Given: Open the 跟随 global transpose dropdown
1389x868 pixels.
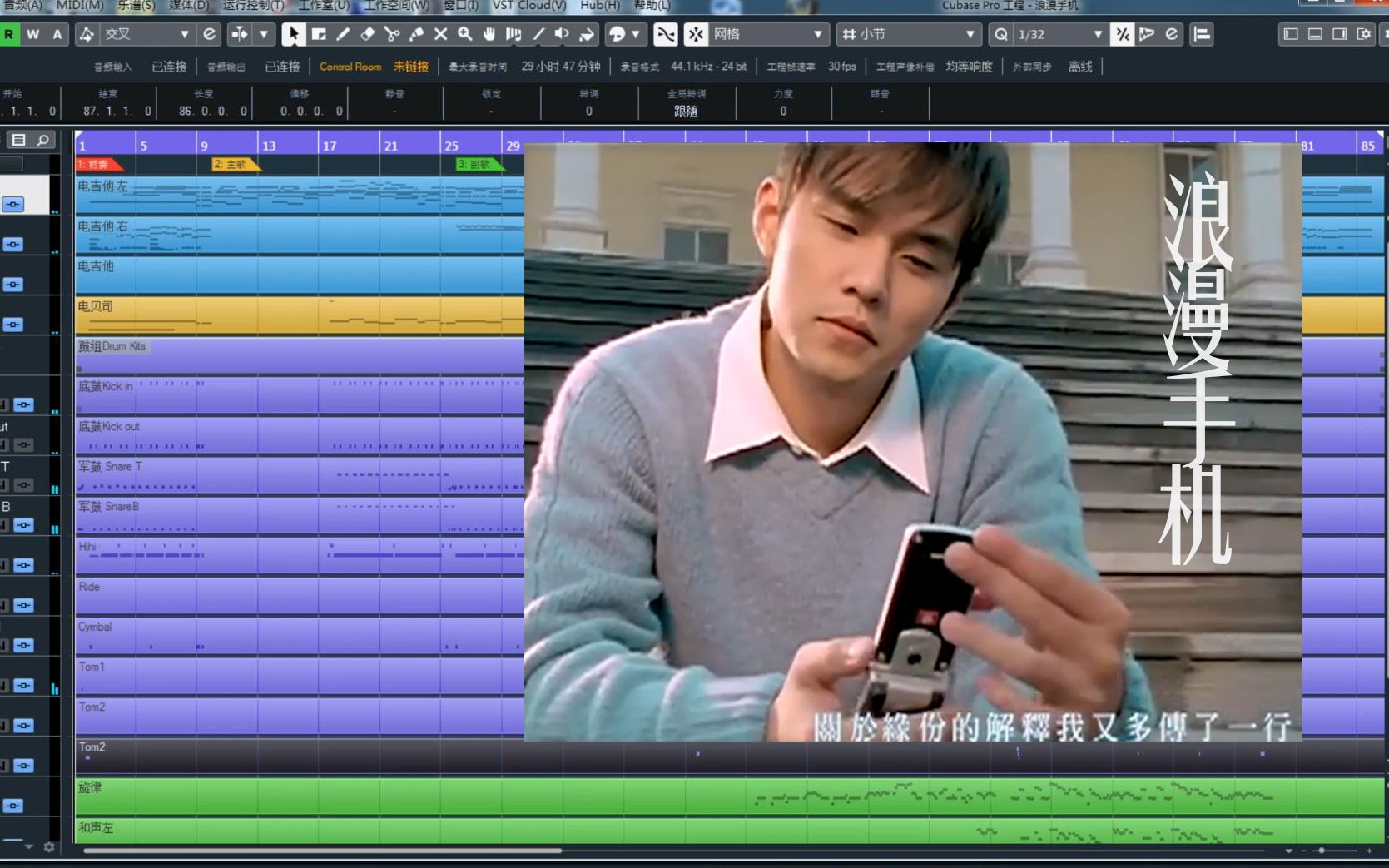Looking at the screenshot, I should [686, 111].
